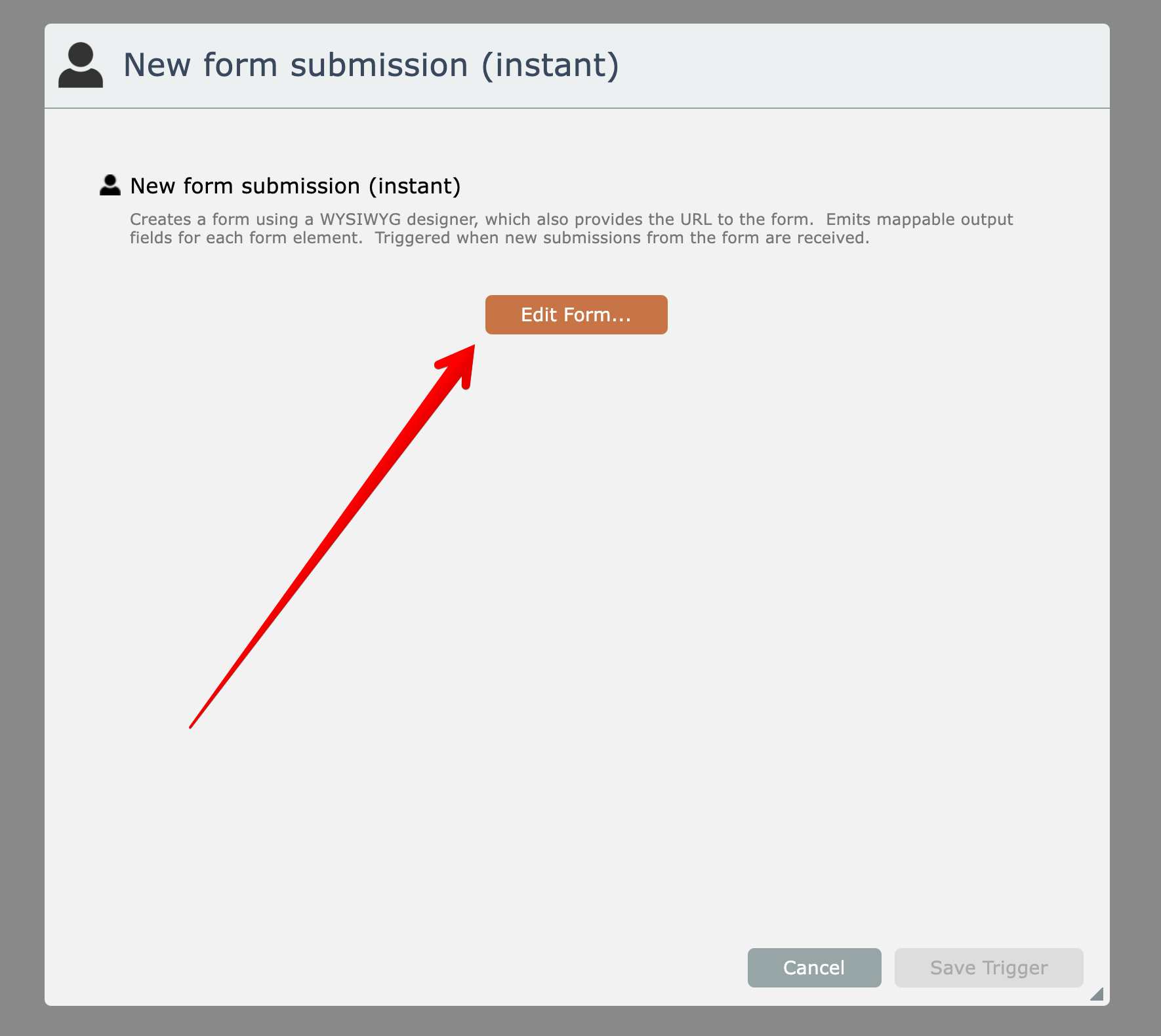1161x1036 pixels.
Task: Click the word "URL" in the description
Action: [695, 219]
